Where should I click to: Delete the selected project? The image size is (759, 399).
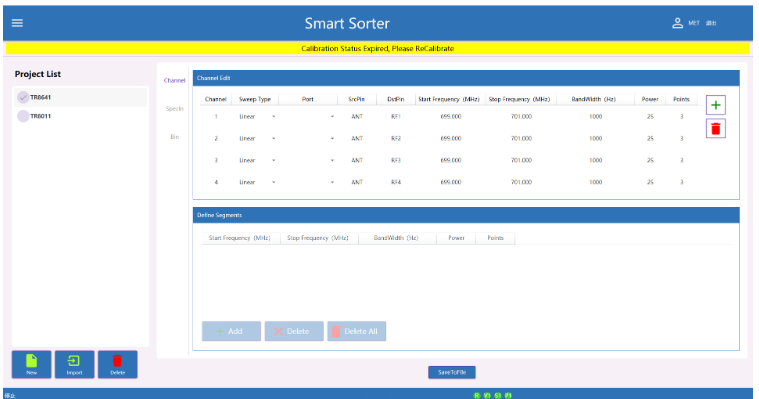point(118,364)
